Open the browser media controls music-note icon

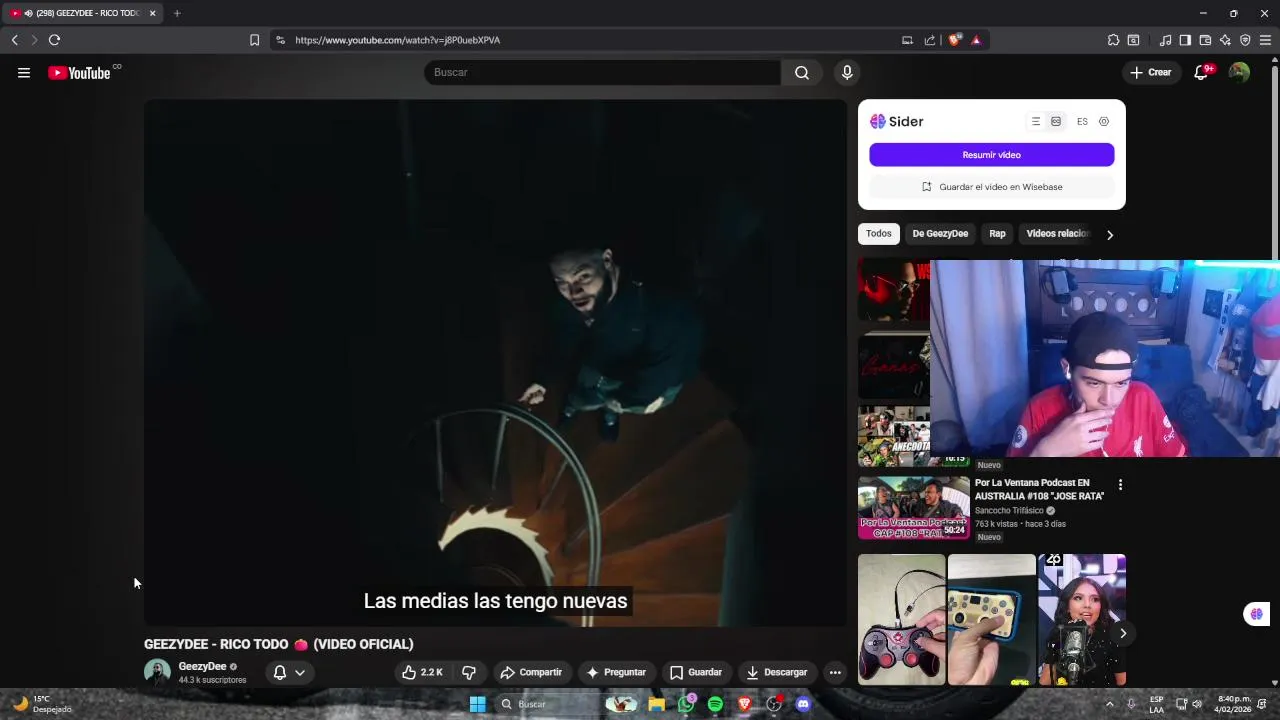point(1165,40)
